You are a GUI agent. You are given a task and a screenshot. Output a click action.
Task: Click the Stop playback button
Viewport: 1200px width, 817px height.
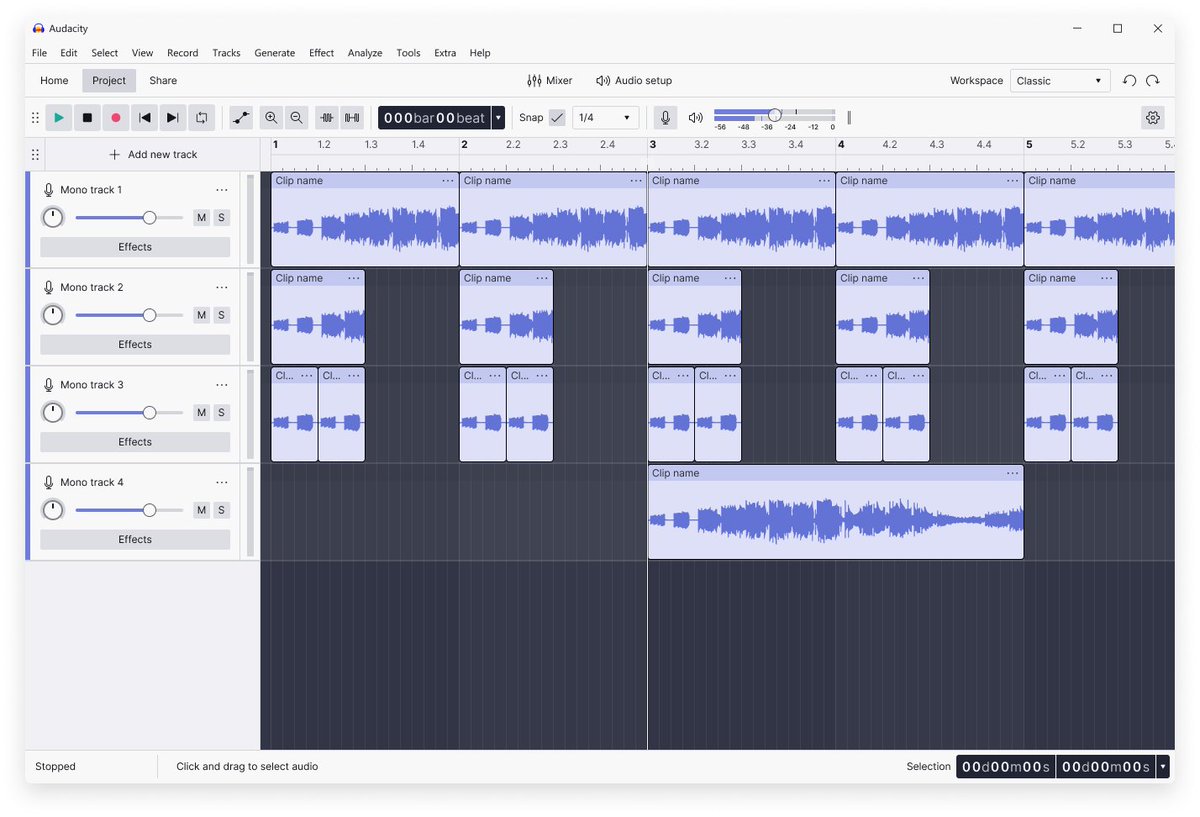(x=87, y=118)
